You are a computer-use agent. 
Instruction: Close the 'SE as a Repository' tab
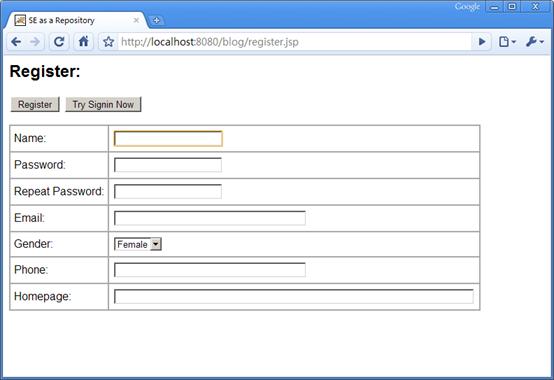tap(136, 20)
